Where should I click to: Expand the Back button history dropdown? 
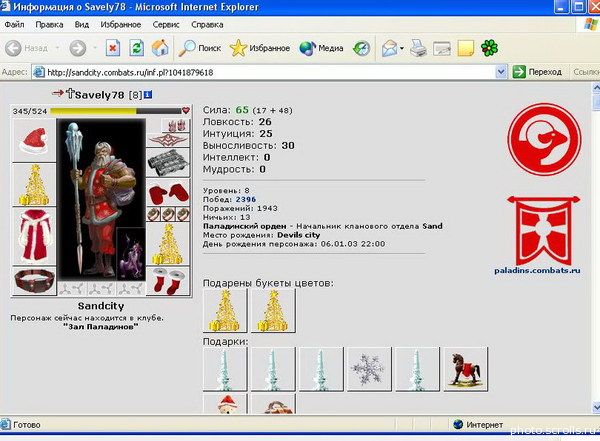[57, 48]
